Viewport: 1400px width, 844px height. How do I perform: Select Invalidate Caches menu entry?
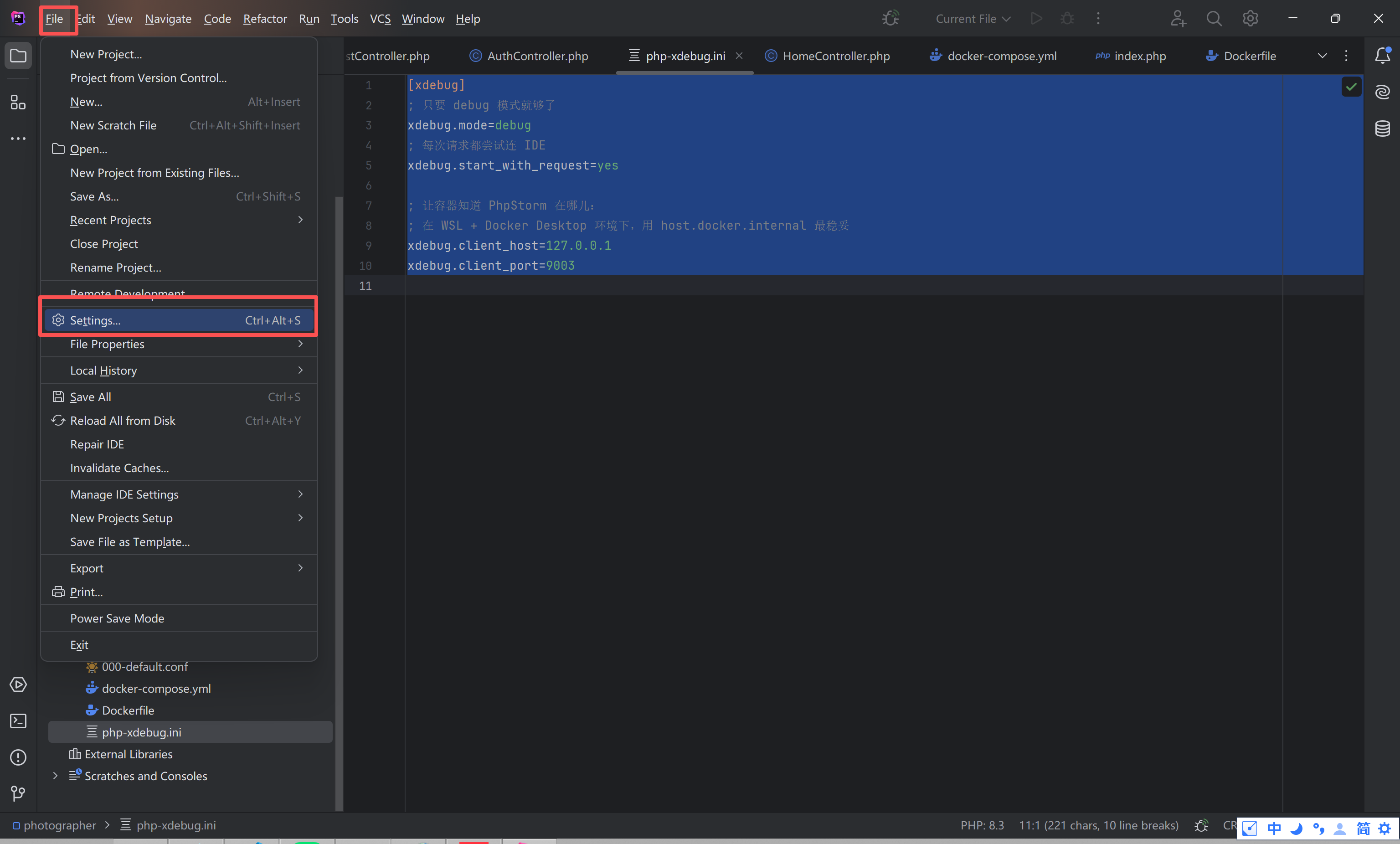(x=119, y=468)
